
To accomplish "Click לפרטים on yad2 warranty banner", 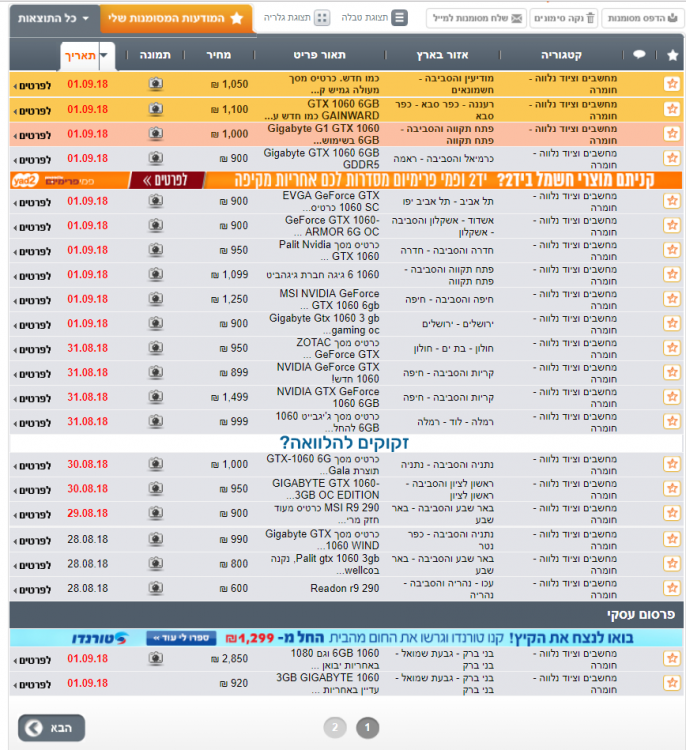I will tap(166, 180).
